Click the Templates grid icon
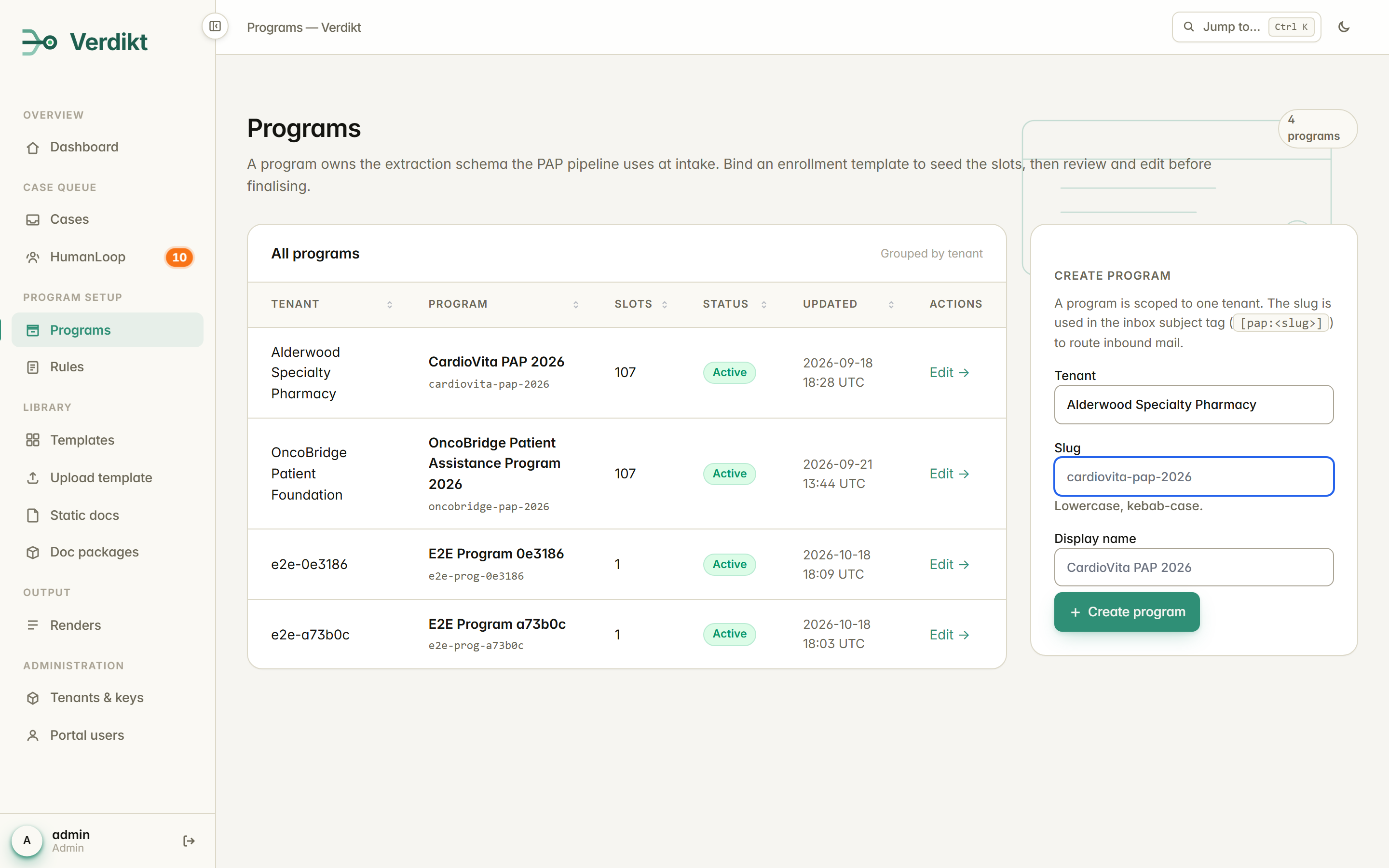This screenshot has height=868, width=1389. point(33,440)
